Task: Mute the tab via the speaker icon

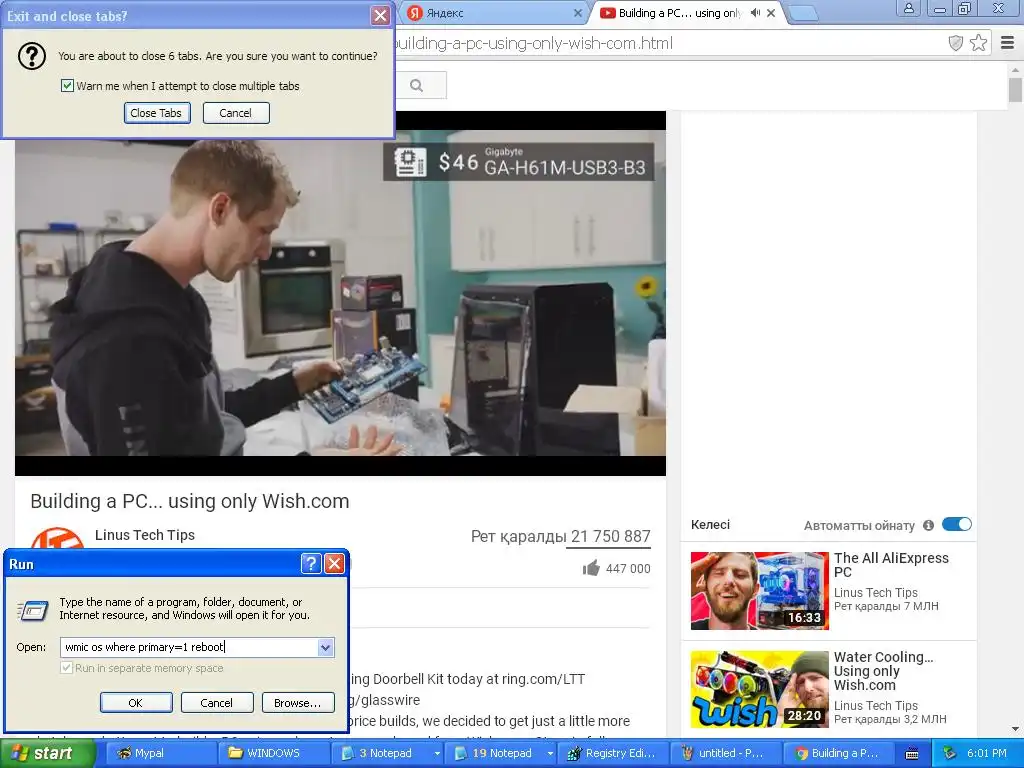Action: click(756, 13)
